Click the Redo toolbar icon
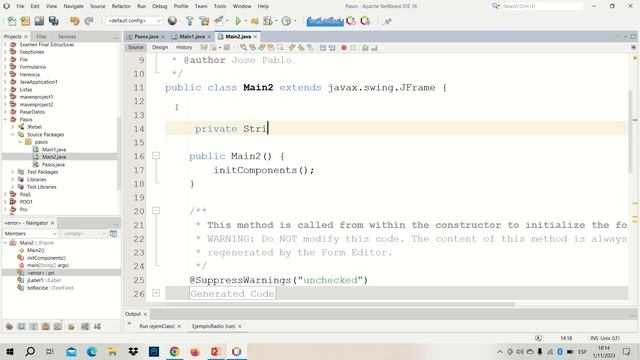640x360 pixels. point(89,21)
